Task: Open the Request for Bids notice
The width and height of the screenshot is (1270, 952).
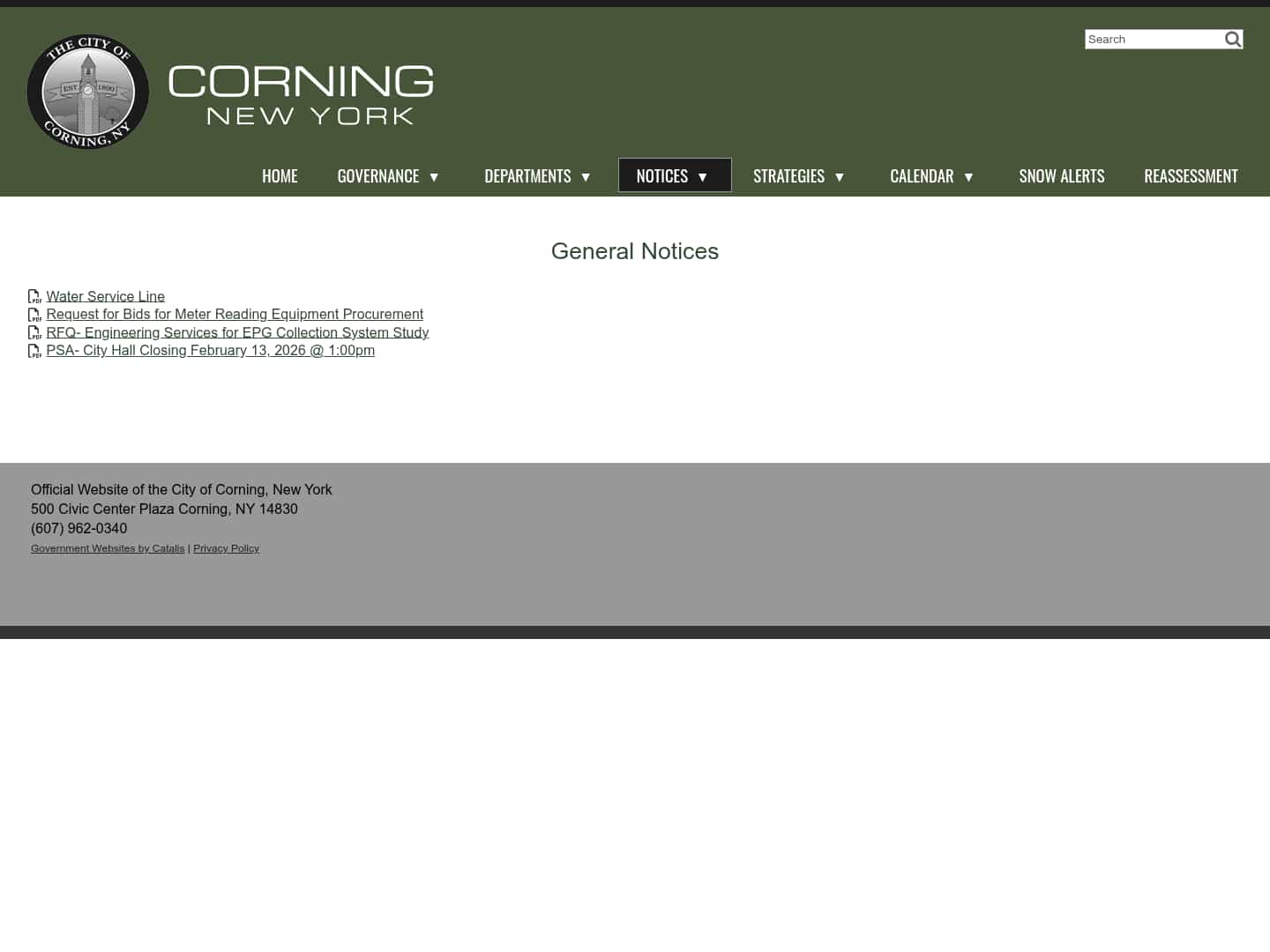Action: coord(235,314)
